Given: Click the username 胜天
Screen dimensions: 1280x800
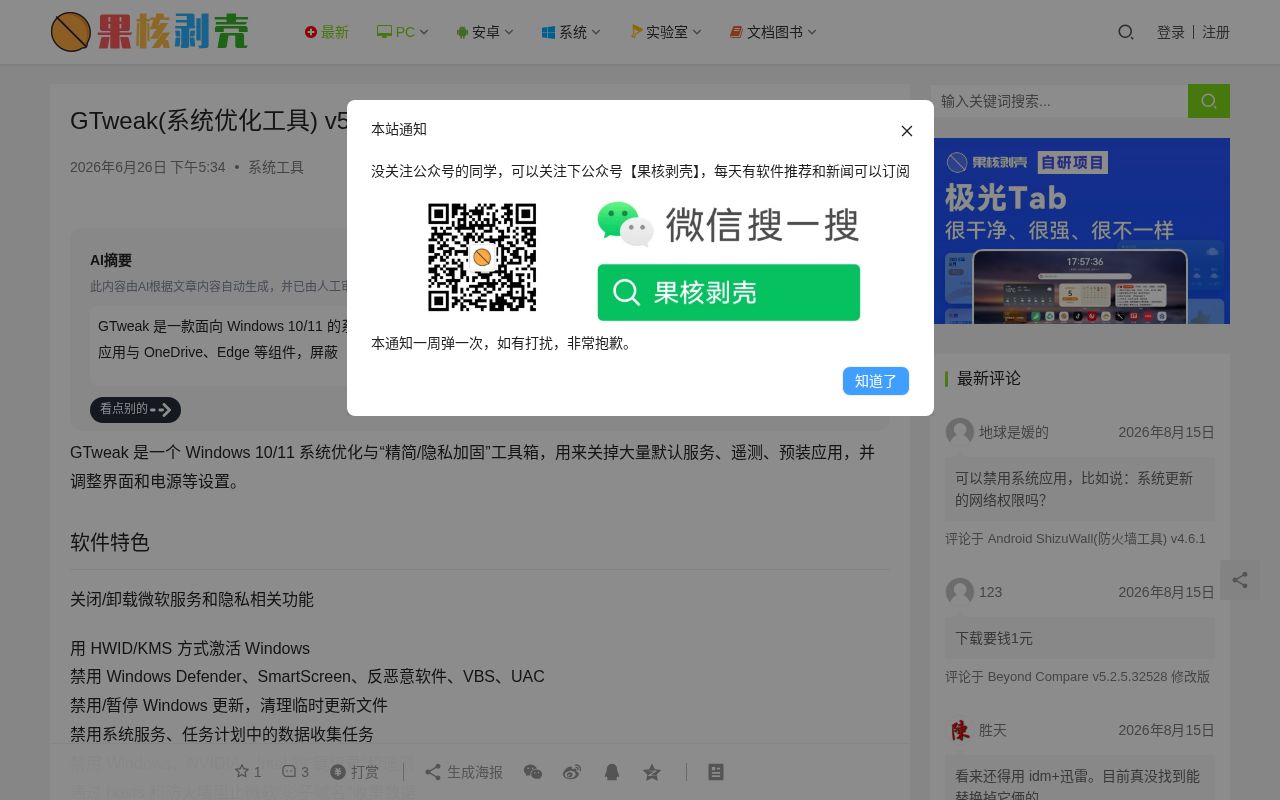Looking at the screenshot, I should click(993, 730).
